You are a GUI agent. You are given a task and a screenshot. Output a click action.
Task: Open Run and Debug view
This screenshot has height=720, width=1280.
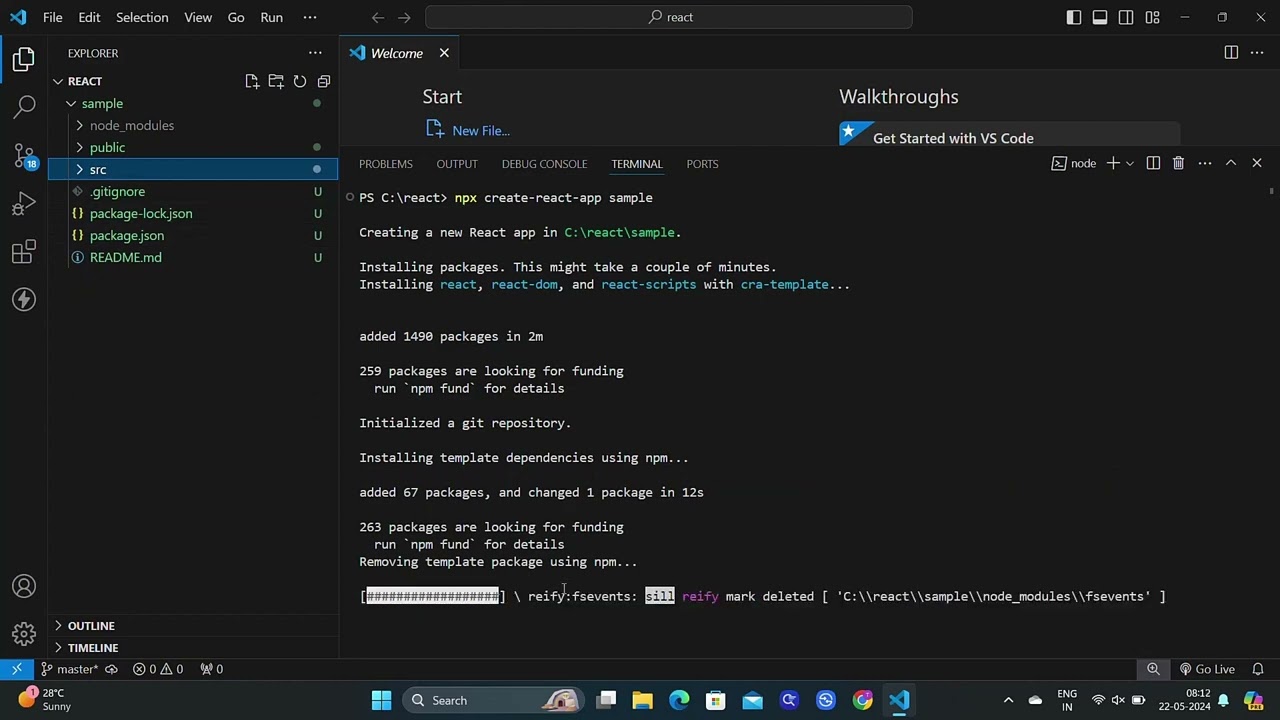pos(24,204)
